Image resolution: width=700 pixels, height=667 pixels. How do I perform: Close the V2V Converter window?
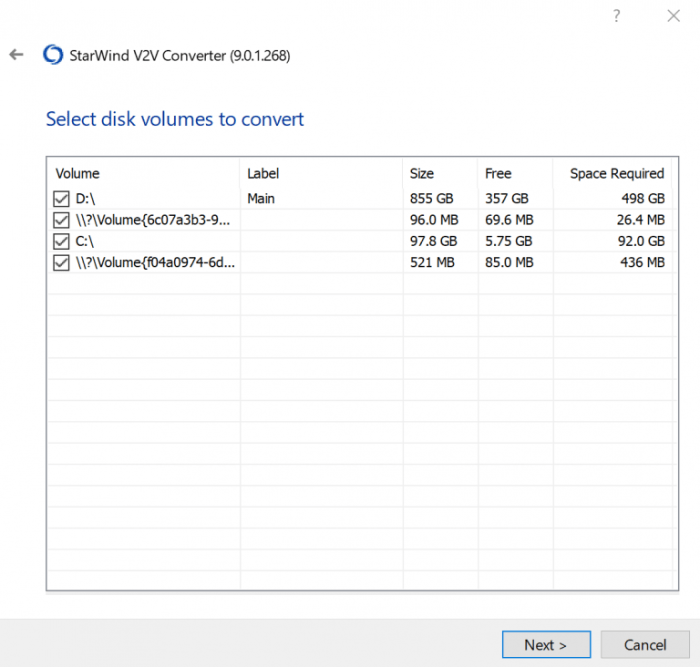click(673, 16)
